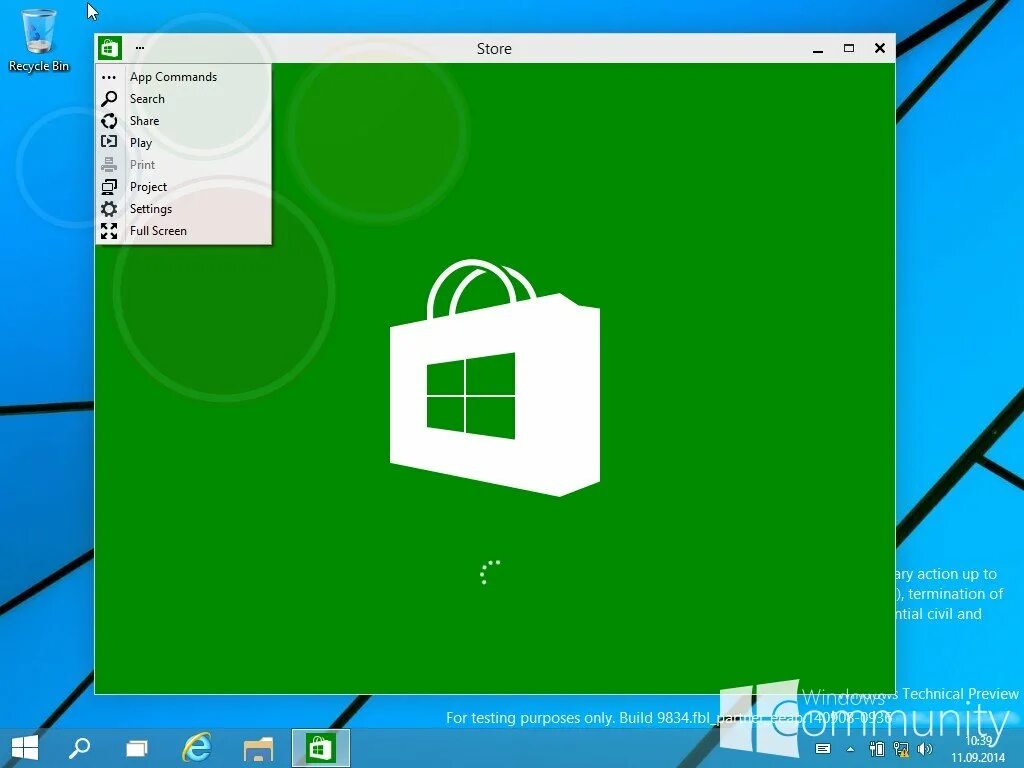Viewport: 1024px width, 768px height.
Task: Select App Commands from the menu
Action: (x=184, y=76)
